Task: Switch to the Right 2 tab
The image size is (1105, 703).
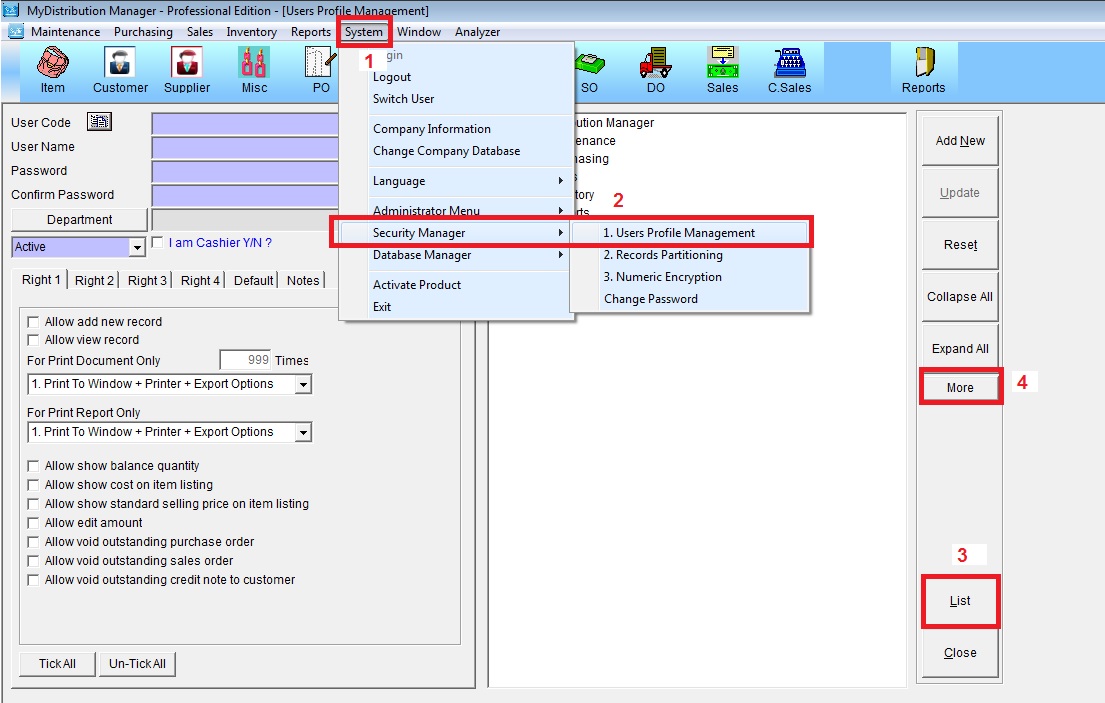Action: coord(94,281)
